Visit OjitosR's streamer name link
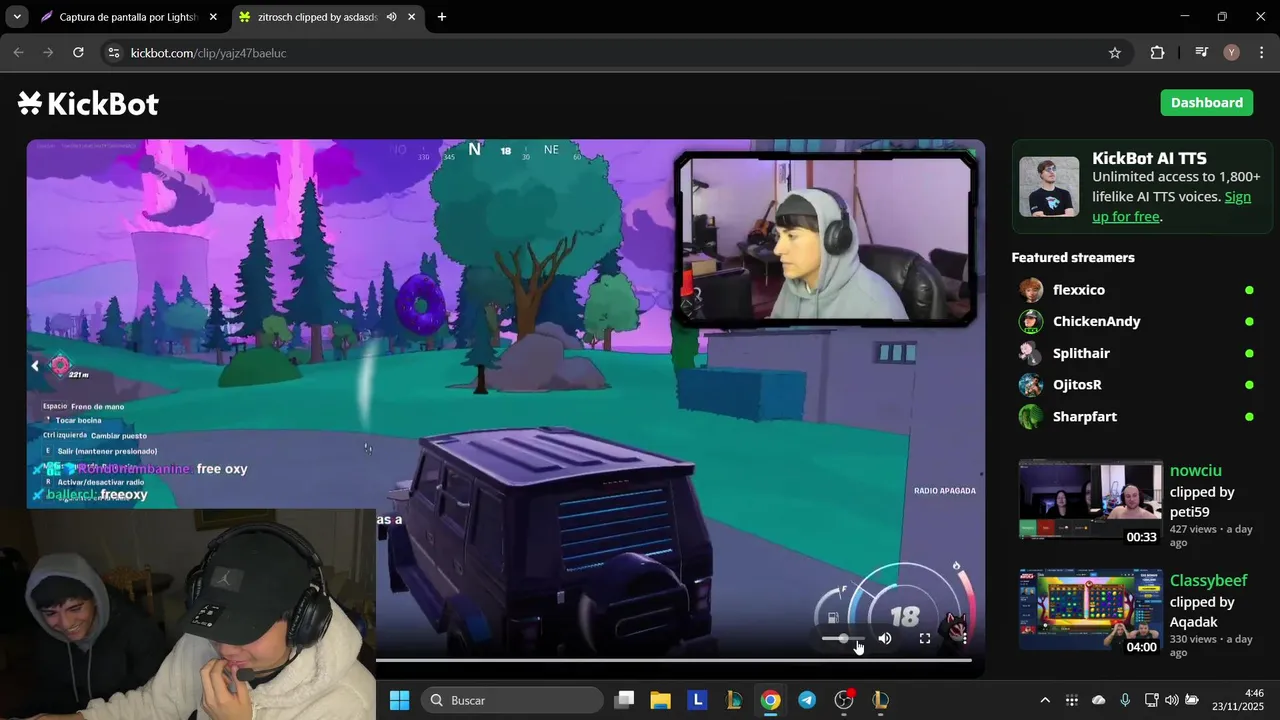The height and width of the screenshot is (720, 1280). point(1077,385)
